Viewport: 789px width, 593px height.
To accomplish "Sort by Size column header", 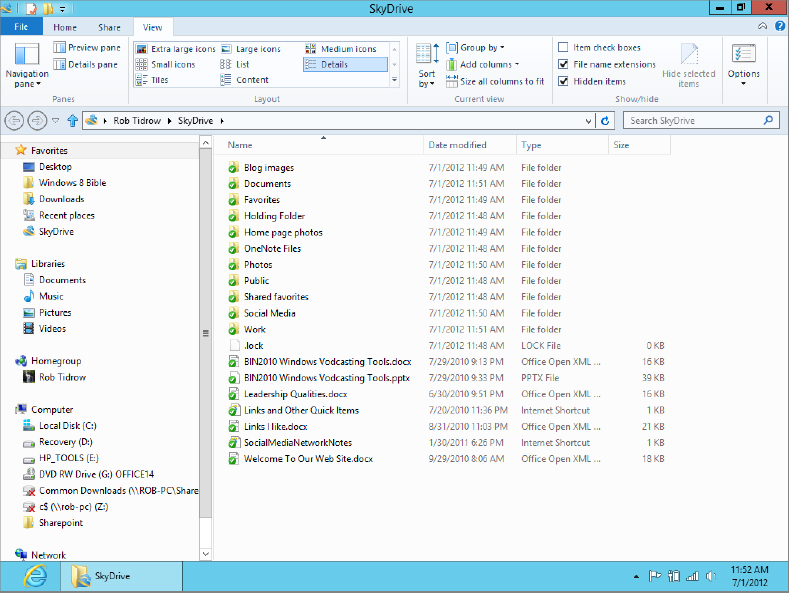I will click(640, 145).
